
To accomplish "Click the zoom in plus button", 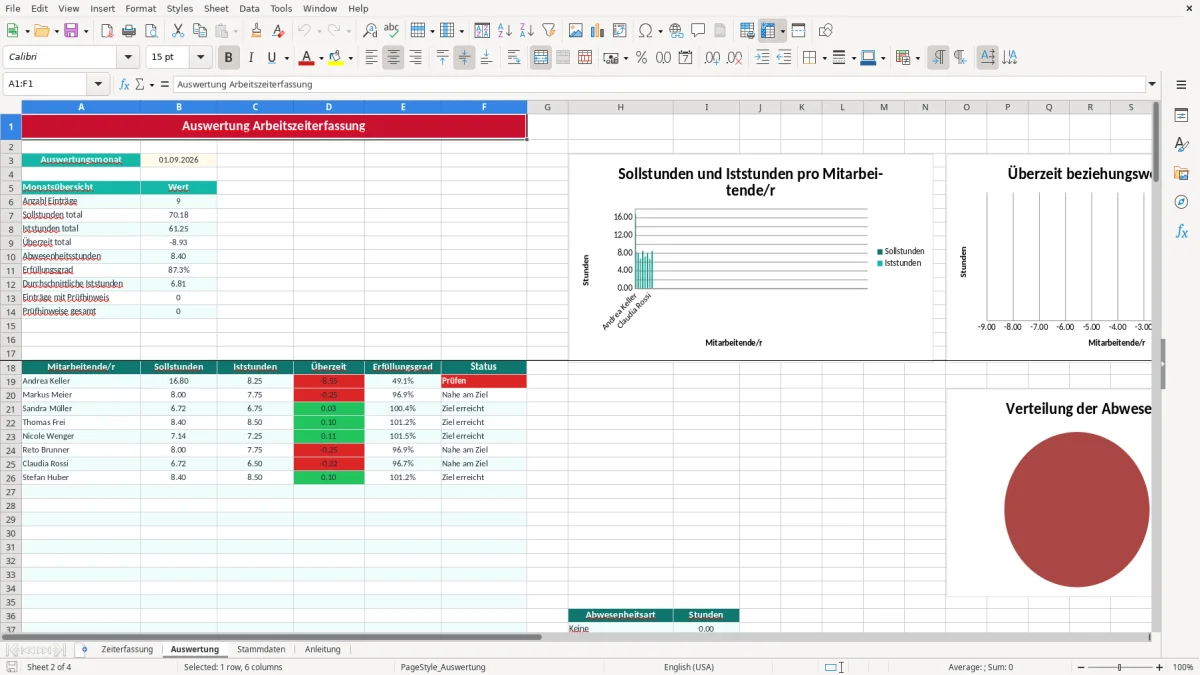I will pos(1159,667).
